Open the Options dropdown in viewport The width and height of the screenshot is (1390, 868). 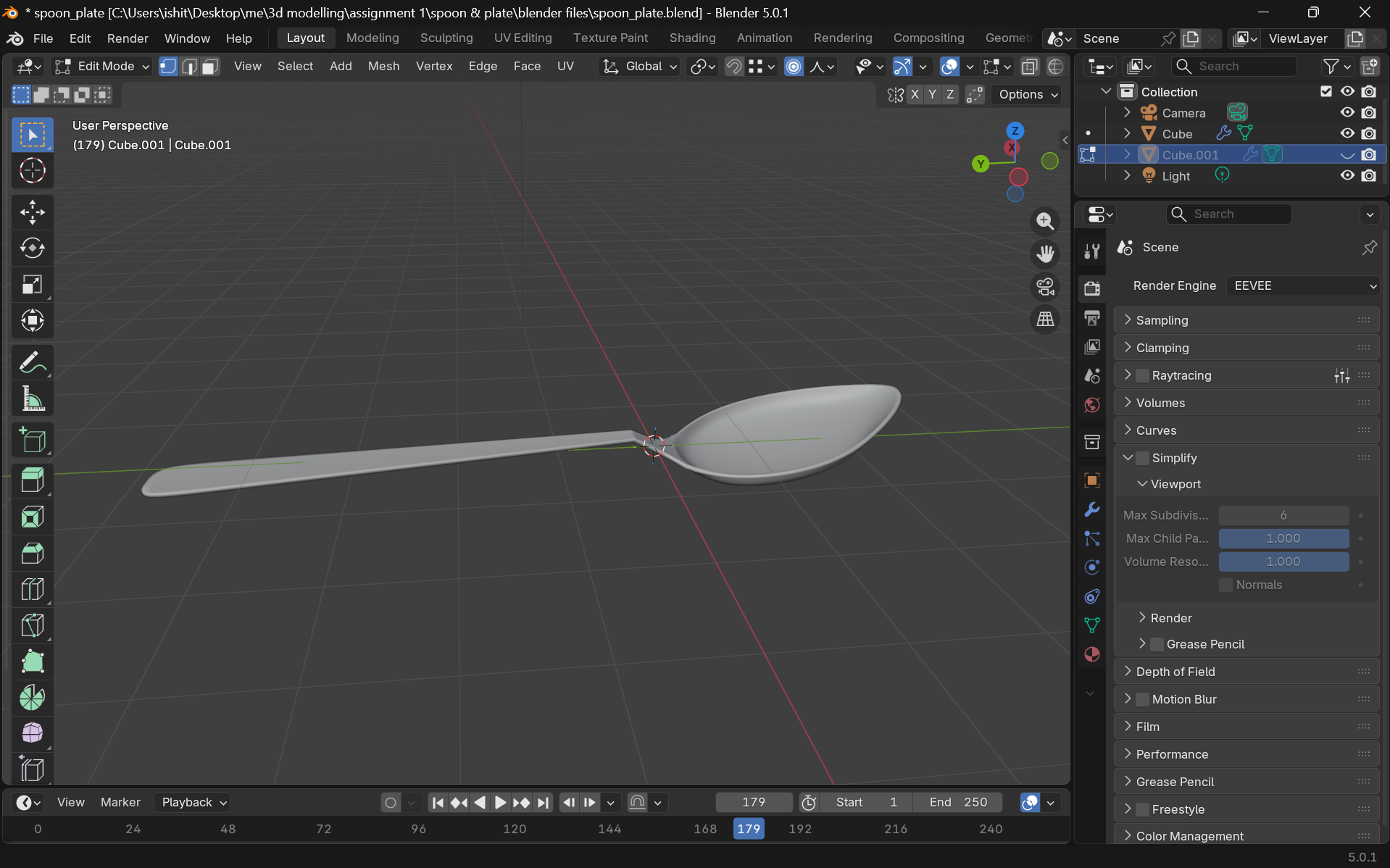pos(1028,94)
